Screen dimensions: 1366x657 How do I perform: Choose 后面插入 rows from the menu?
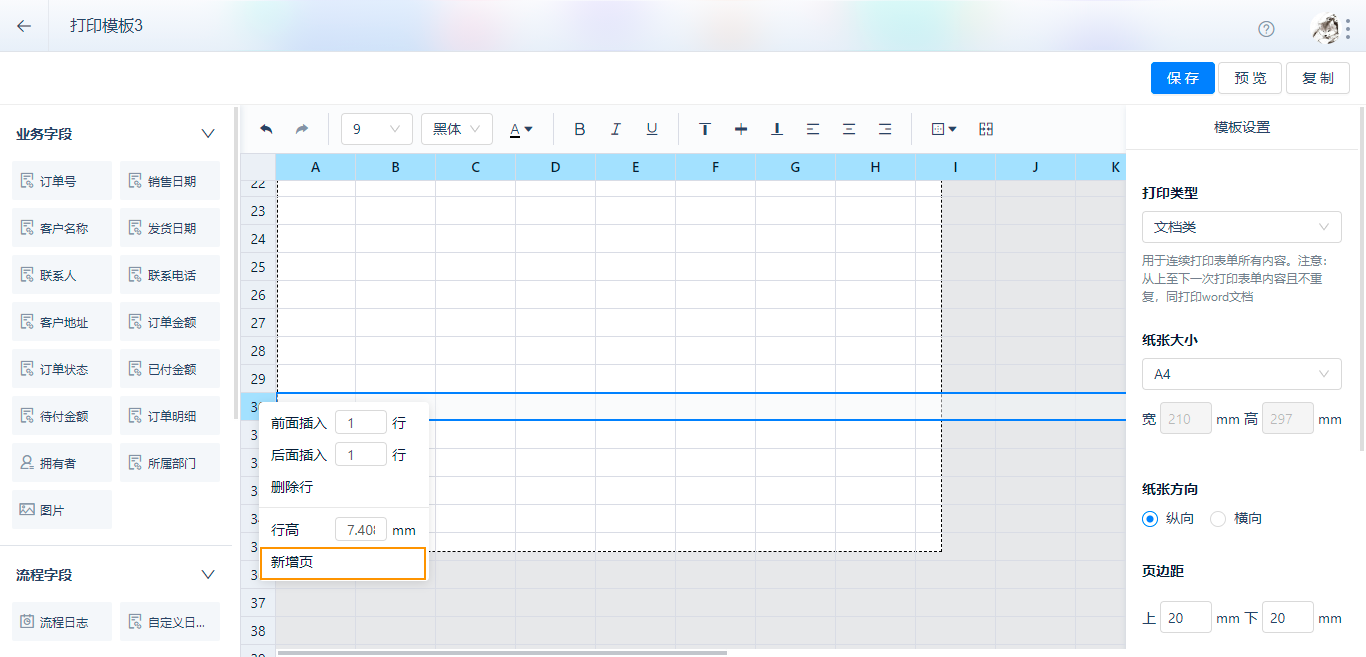point(299,455)
